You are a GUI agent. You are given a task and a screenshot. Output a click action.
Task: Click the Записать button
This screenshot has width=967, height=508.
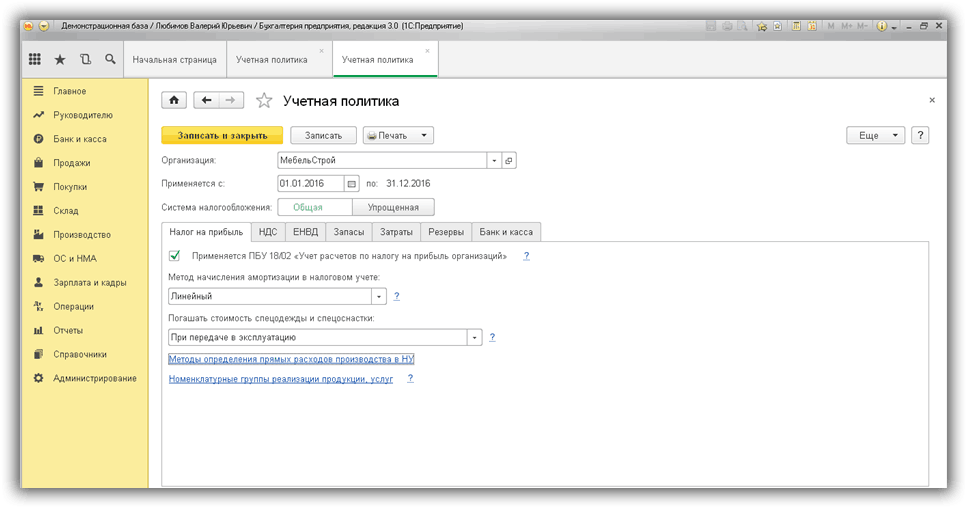click(323, 135)
